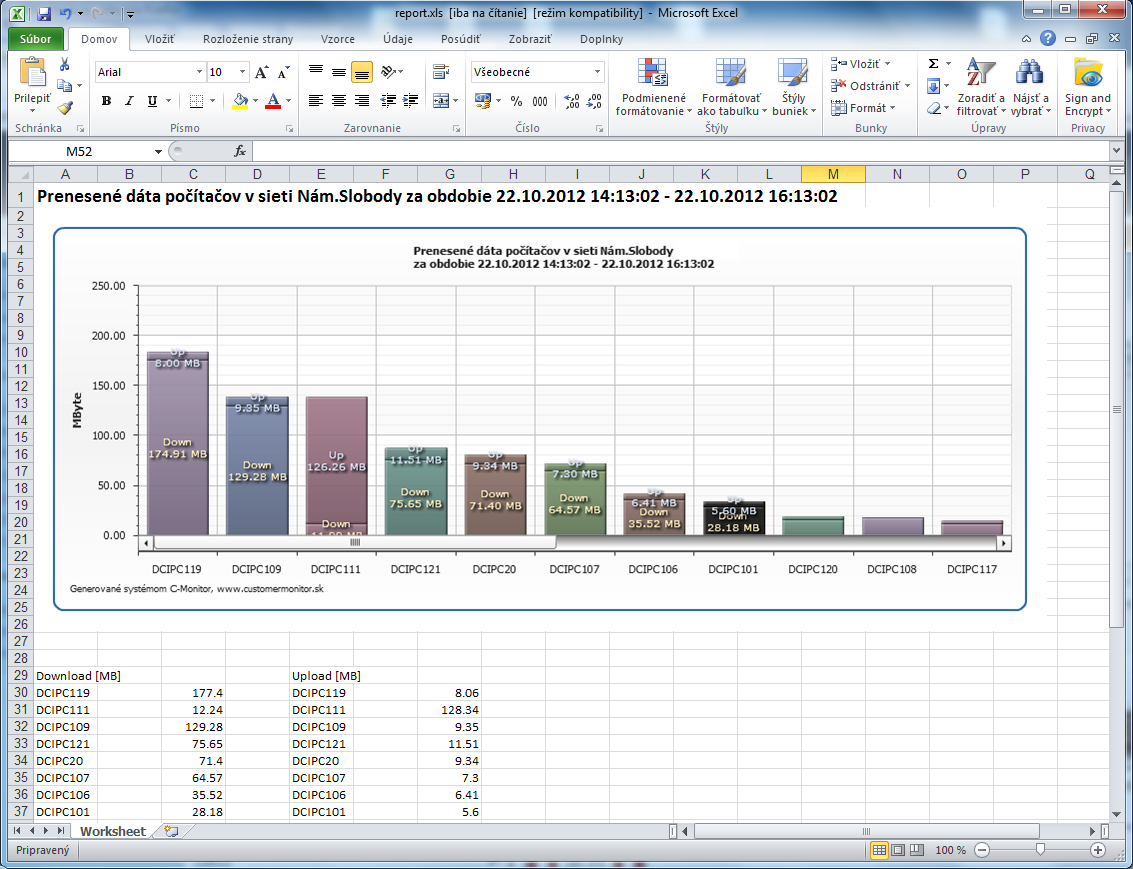1133x869 pixels.
Task: Select the Worksheet sheet tab
Action: pyautogui.click(x=113, y=831)
